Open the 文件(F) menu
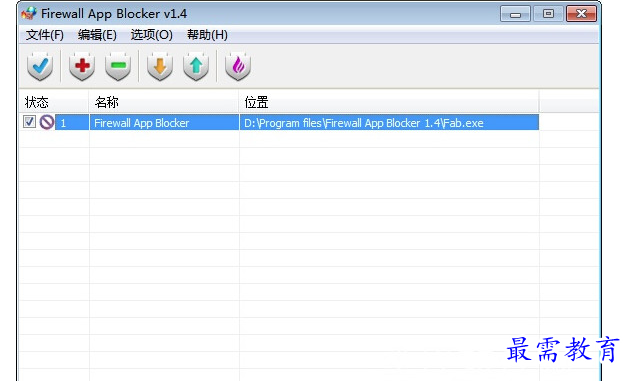 [x=44, y=35]
